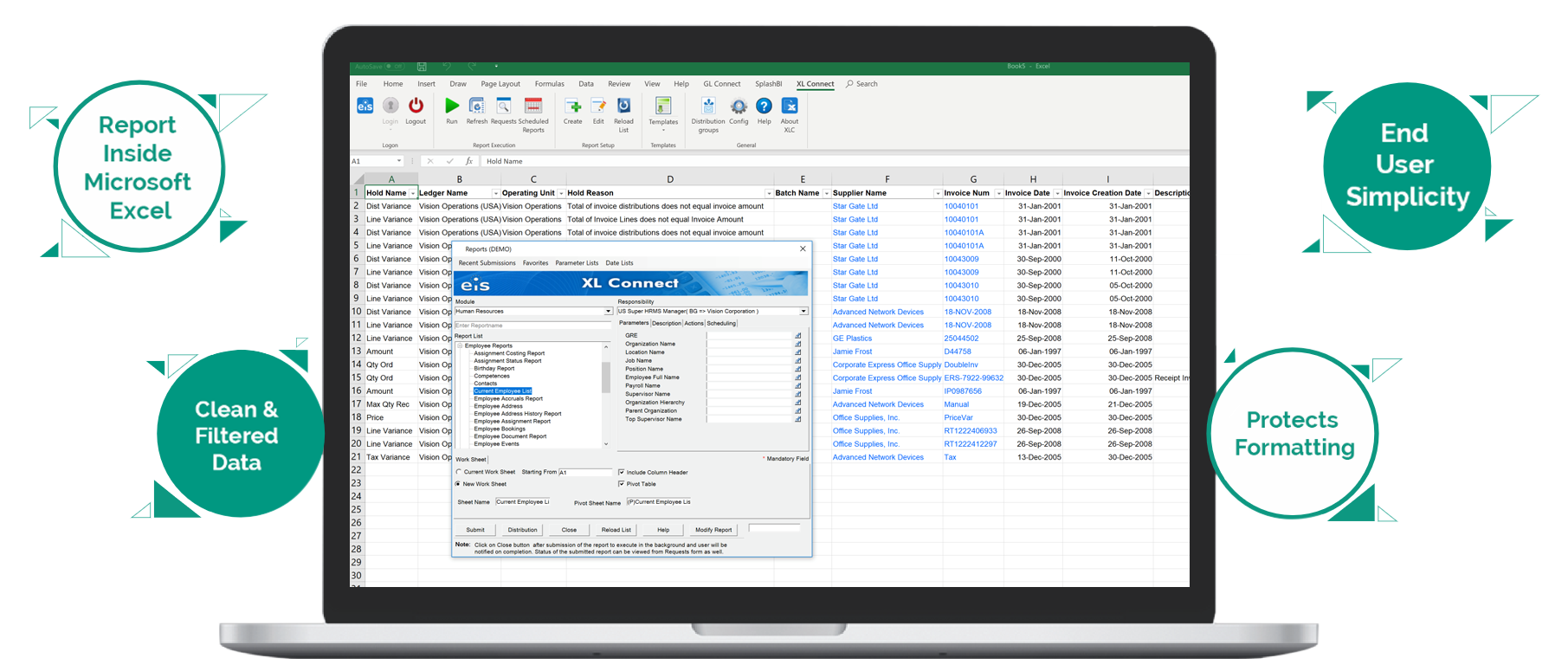
Task: Open the Distribution groups icon
Action: (708, 106)
